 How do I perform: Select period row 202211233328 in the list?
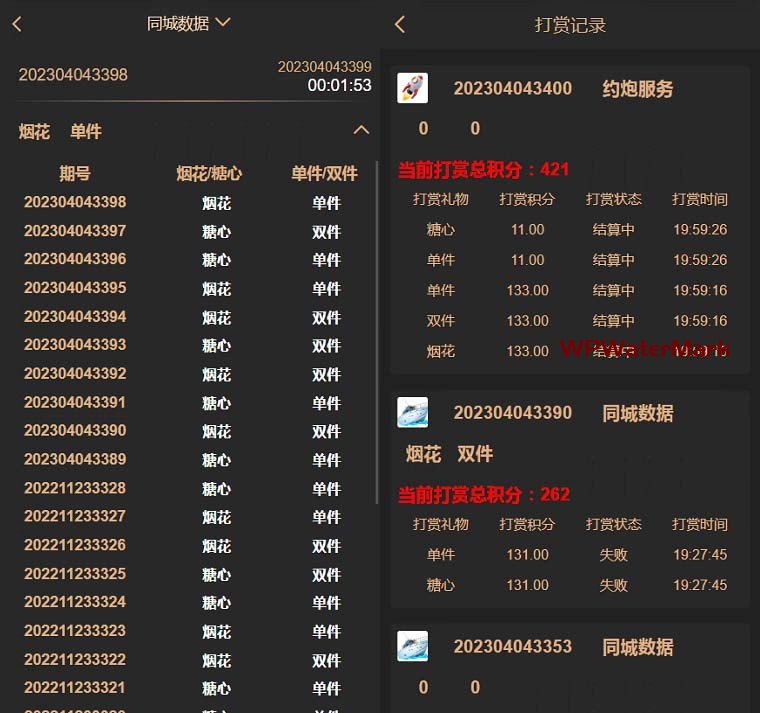click(x=75, y=489)
